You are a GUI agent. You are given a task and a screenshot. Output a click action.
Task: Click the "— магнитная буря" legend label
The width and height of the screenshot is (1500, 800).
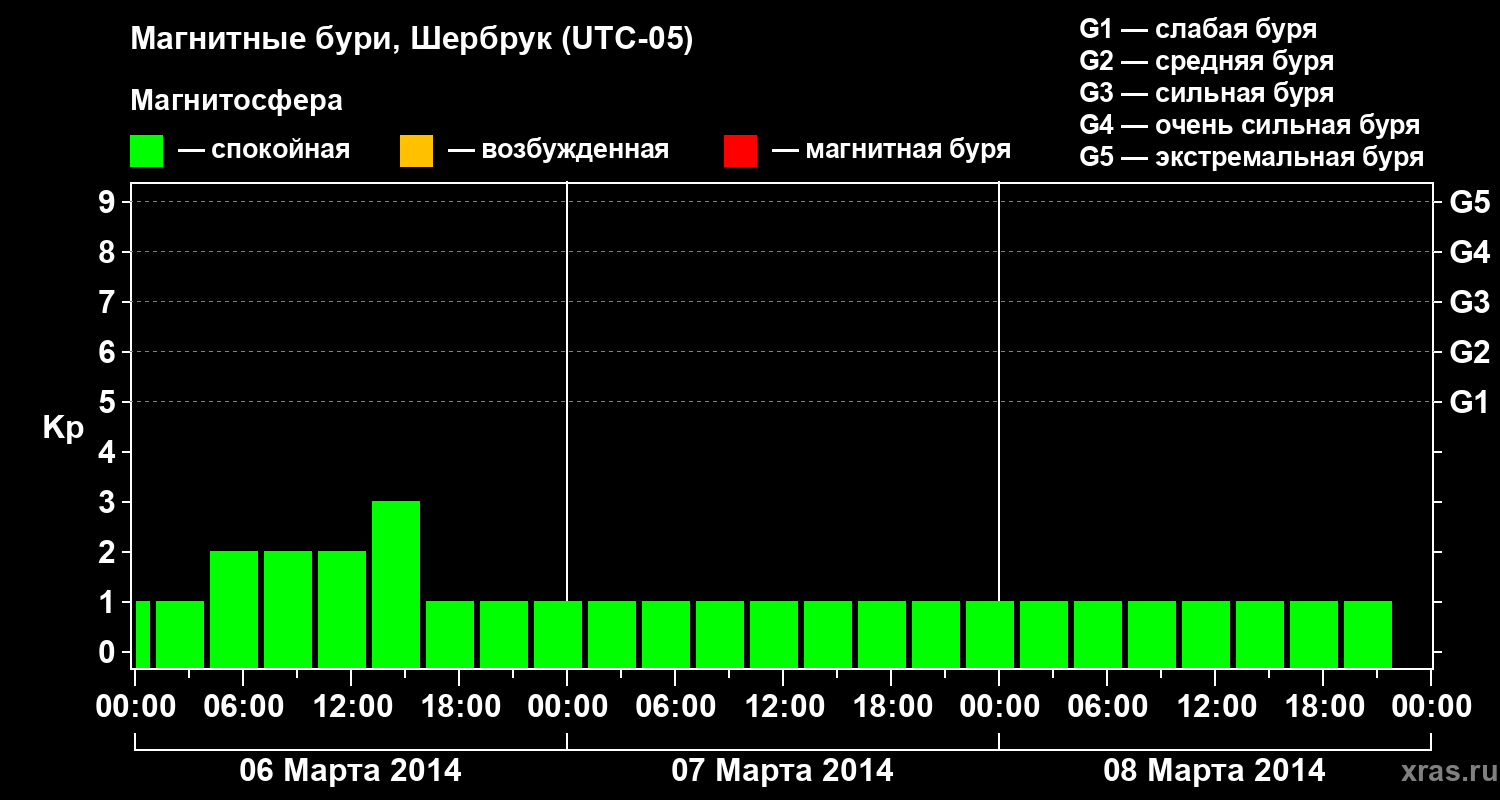(x=891, y=150)
